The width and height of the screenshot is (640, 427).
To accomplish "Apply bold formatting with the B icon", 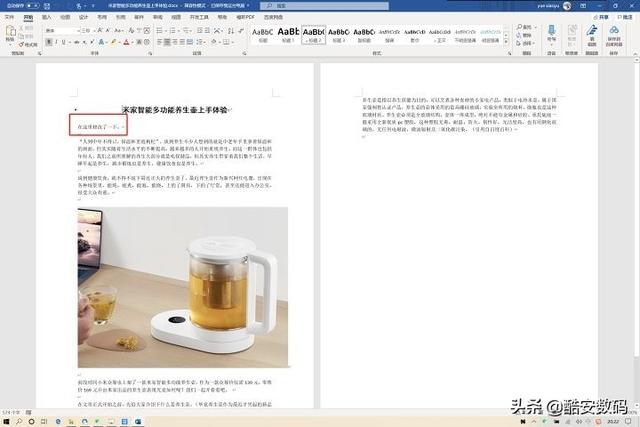I will (47, 42).
